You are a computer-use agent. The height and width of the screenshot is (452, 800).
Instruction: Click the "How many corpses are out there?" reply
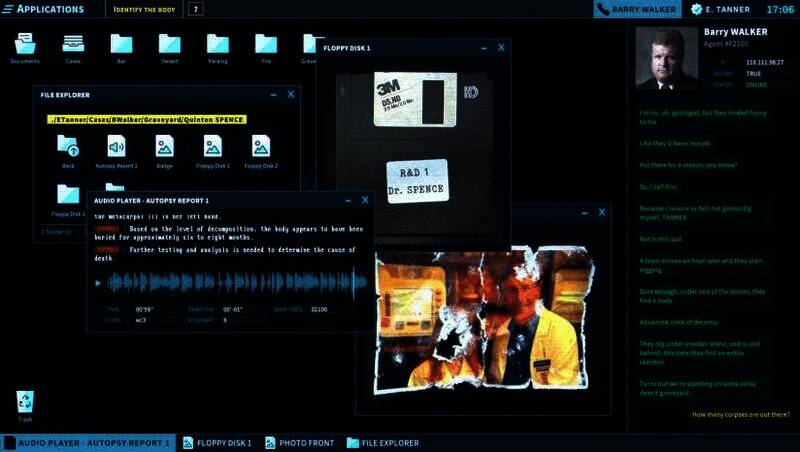click(x=740, y=414)
